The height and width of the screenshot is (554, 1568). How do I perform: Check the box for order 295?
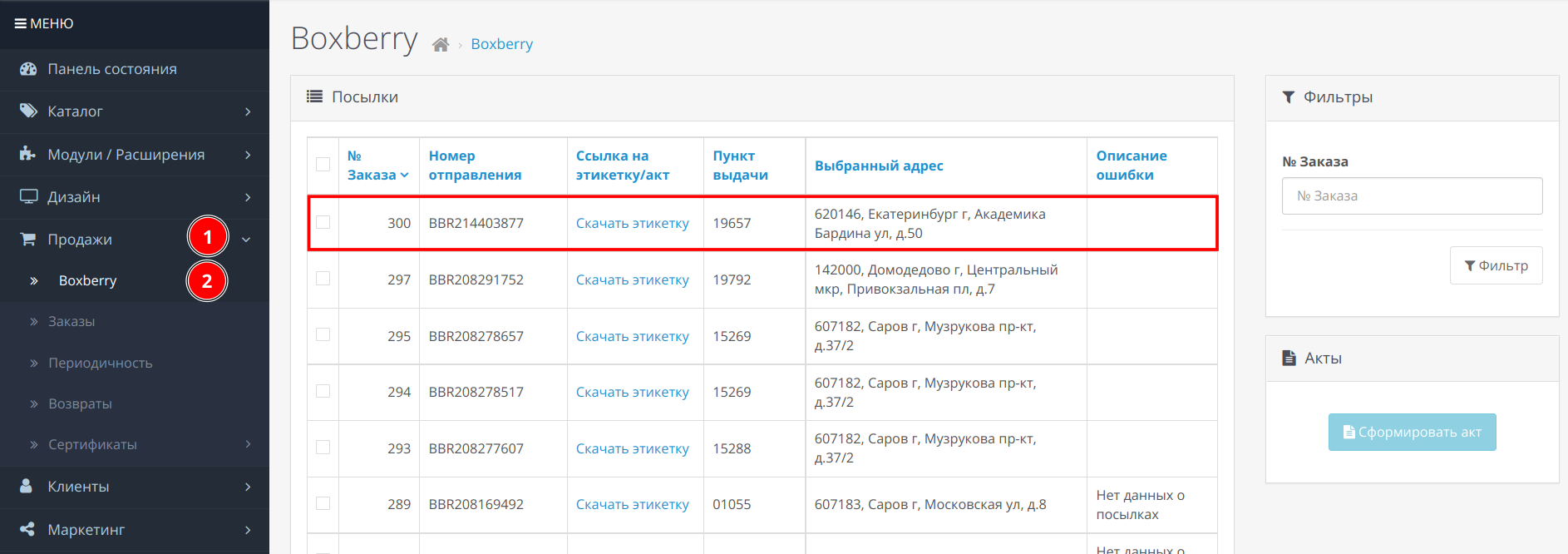(323, 334)
